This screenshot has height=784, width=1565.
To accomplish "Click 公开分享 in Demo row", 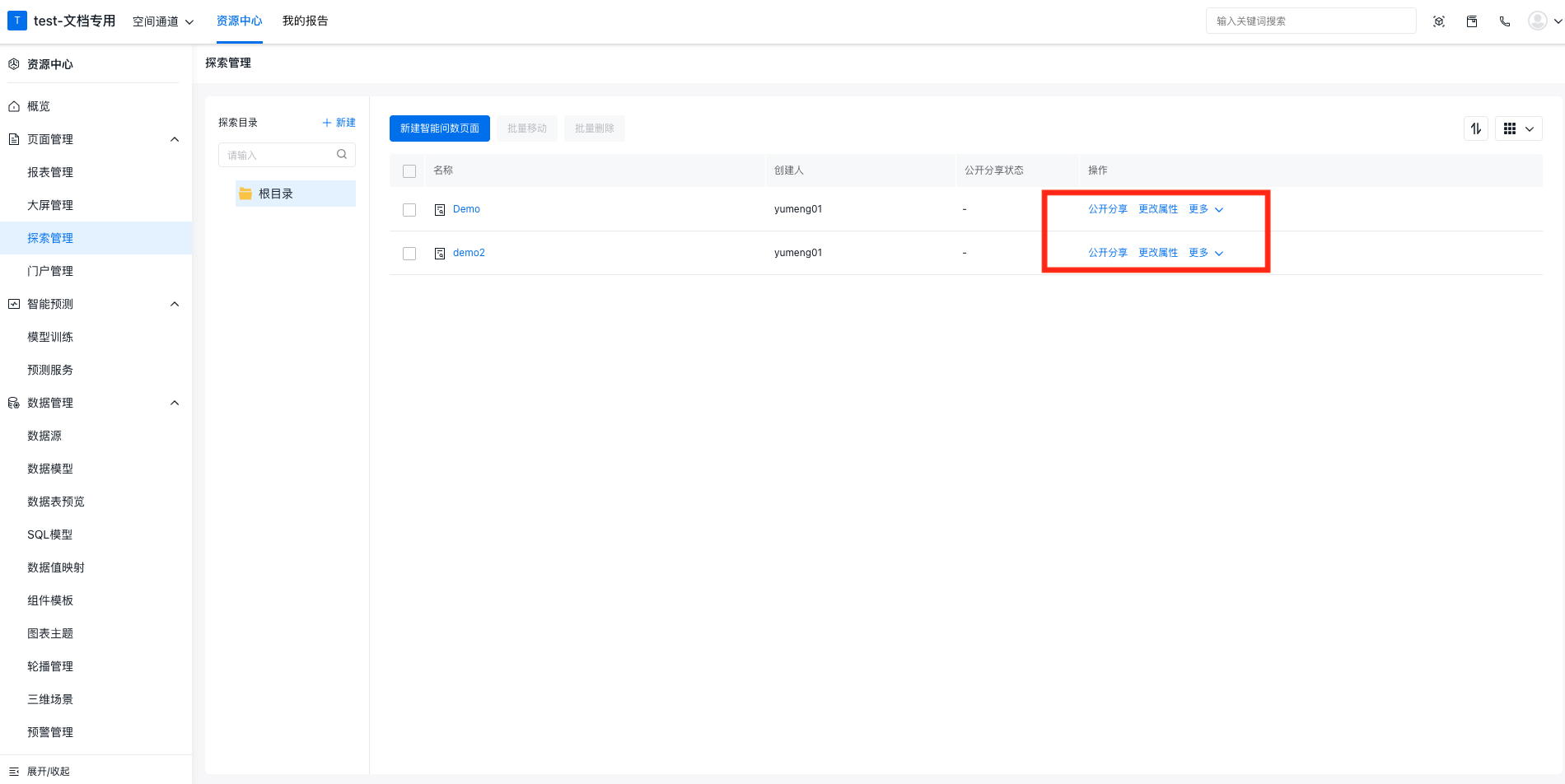I will pos(1108,209).
